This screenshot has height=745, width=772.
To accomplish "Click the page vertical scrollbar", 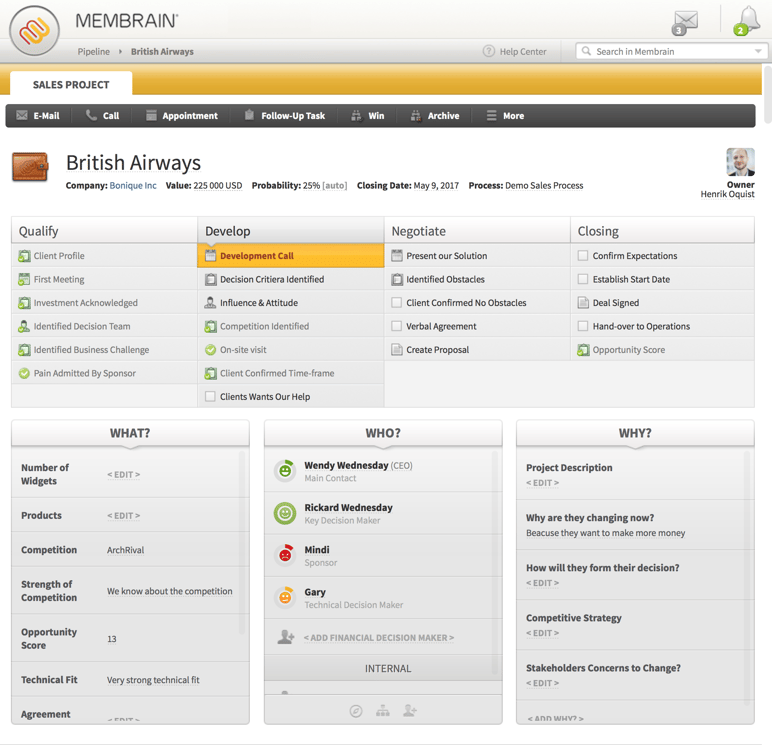I will [767, 94].
